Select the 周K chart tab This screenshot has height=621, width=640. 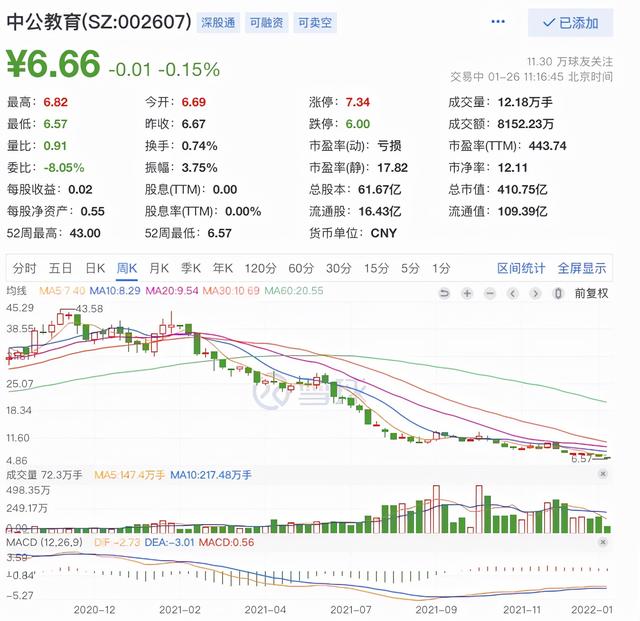click(127, 268)
